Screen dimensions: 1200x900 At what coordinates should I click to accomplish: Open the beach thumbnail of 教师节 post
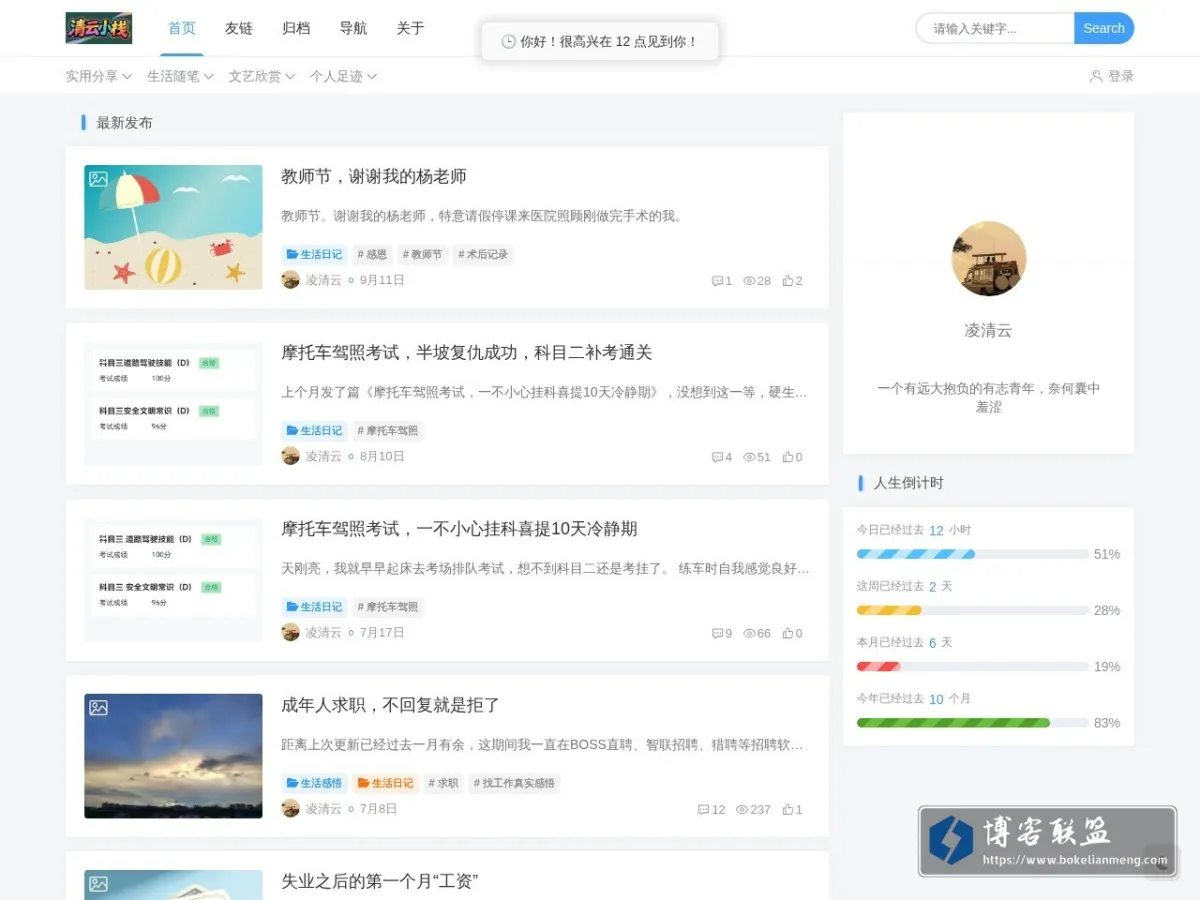pyautogui.click(x=174, y=227)
